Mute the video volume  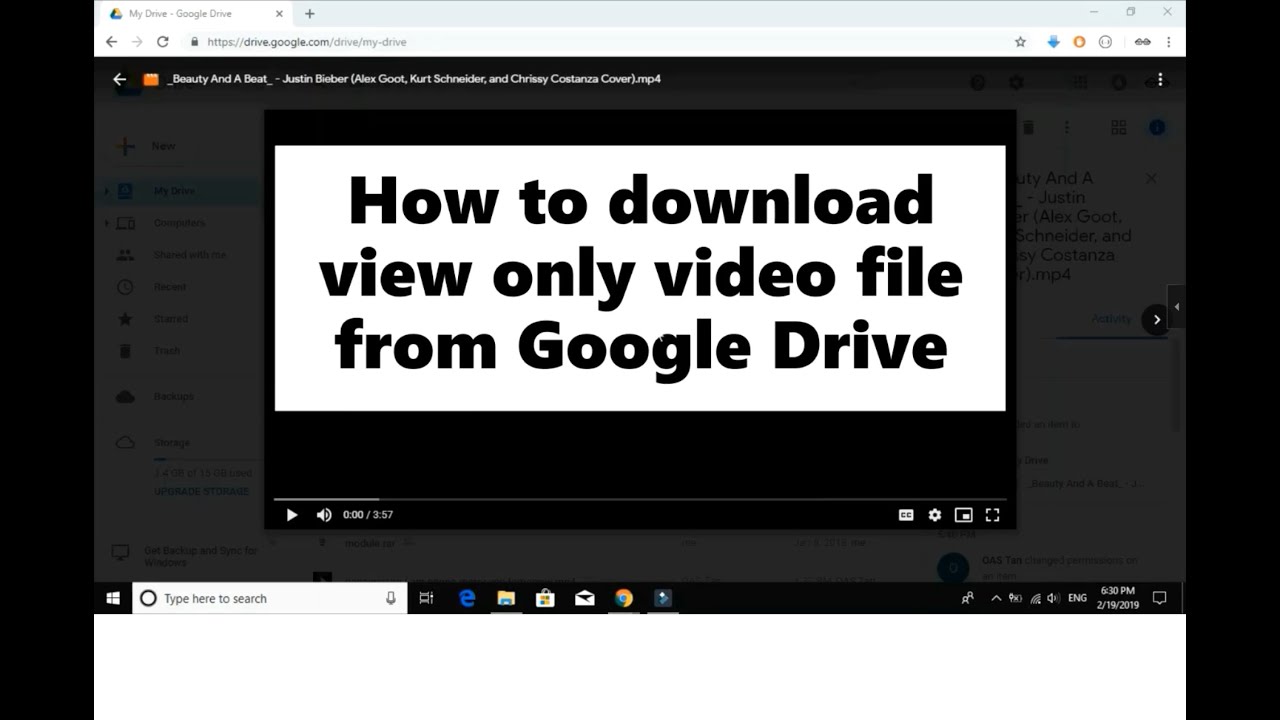pos(324,515)
